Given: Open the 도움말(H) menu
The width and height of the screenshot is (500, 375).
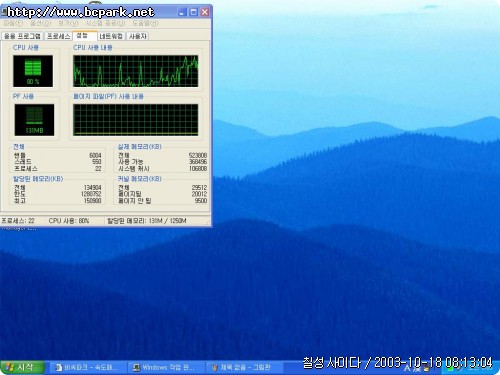Looking at the screenshot, I should tap(145, 23).
